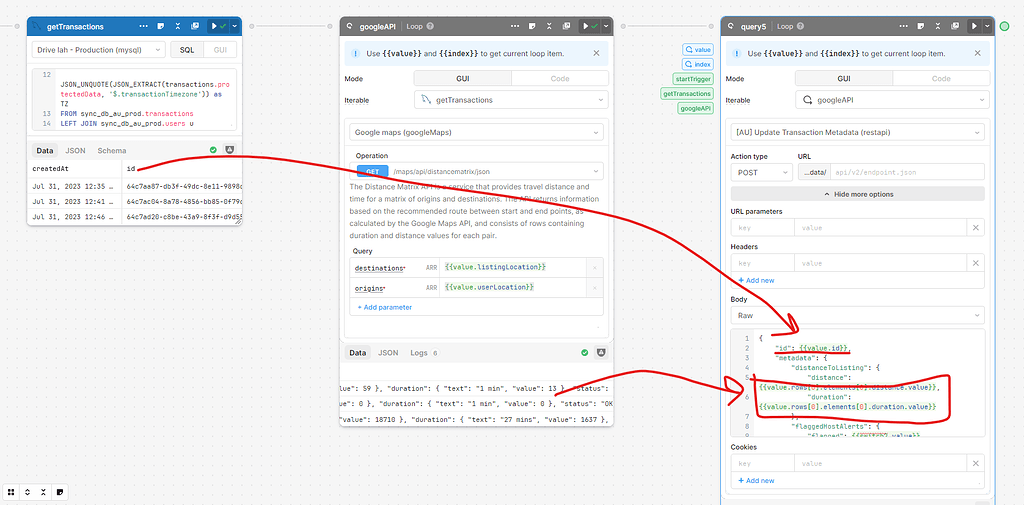Click the auto-layout grid icon at bottom left
The height and width of the screenshot is (505, 1024).
coord(11,492)
